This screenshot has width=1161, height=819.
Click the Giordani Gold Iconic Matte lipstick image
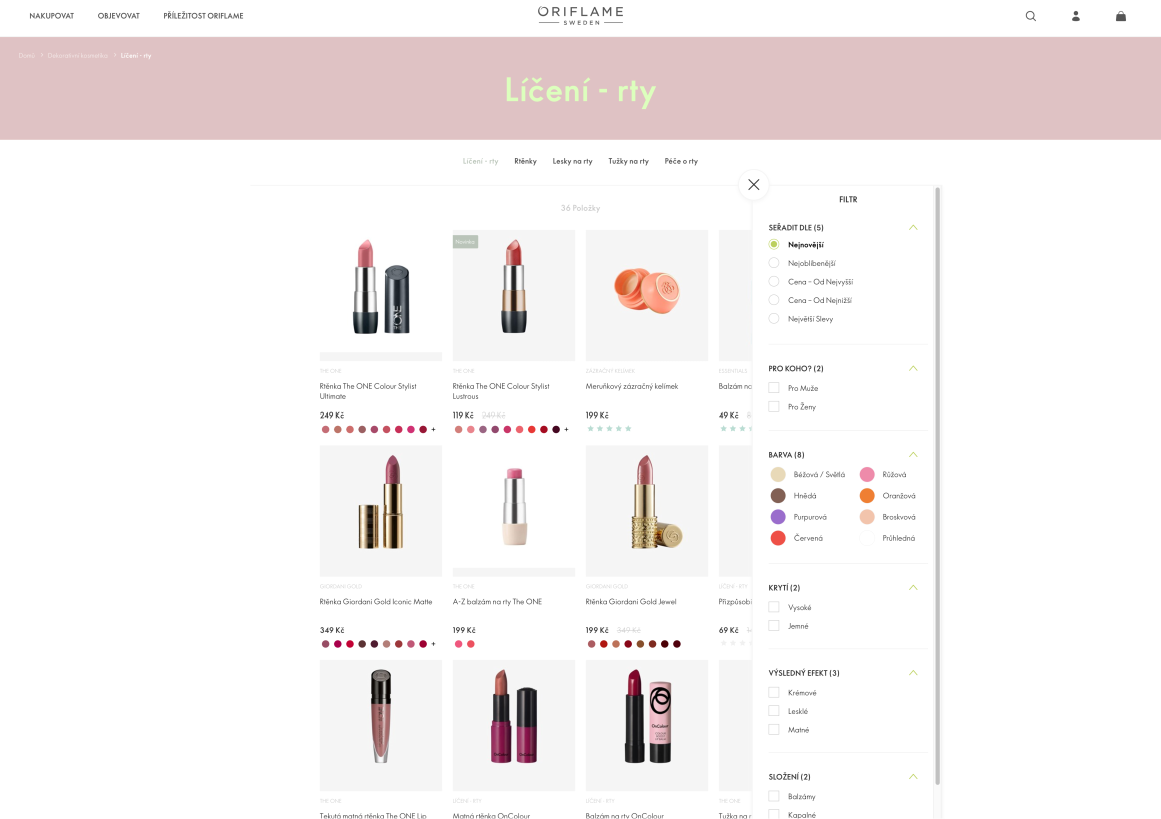pos(381,510)
